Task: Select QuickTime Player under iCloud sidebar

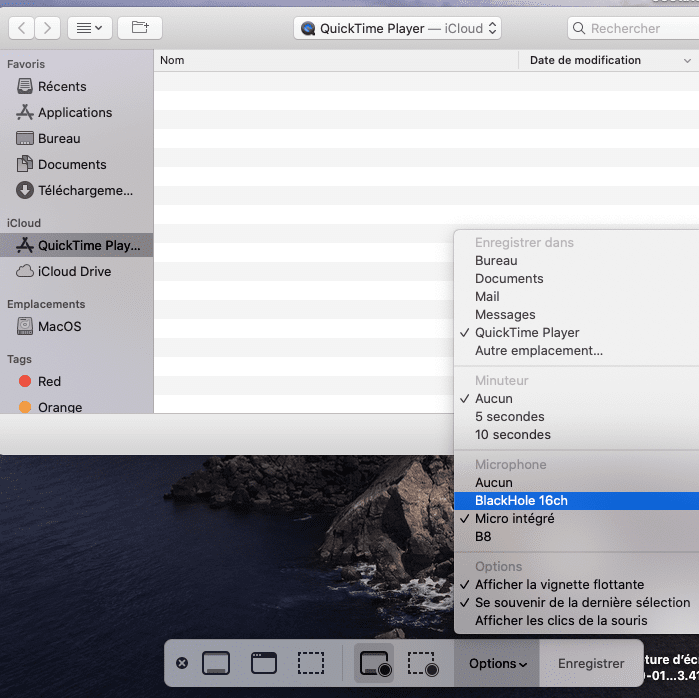Action: point(77,245)
